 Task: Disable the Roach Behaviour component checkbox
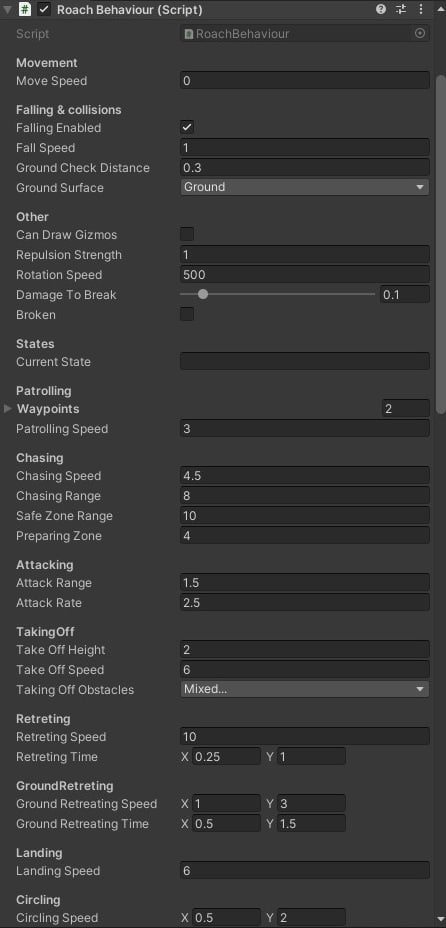(x=44, y=9)
